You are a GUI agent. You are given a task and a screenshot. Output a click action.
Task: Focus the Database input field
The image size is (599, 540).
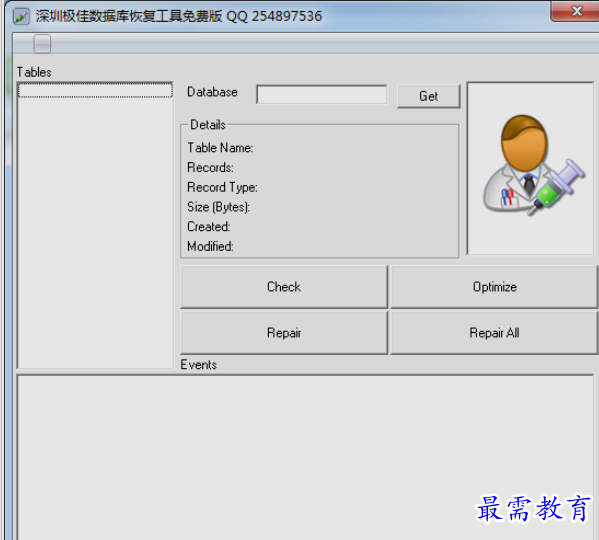tap(322, 94)
